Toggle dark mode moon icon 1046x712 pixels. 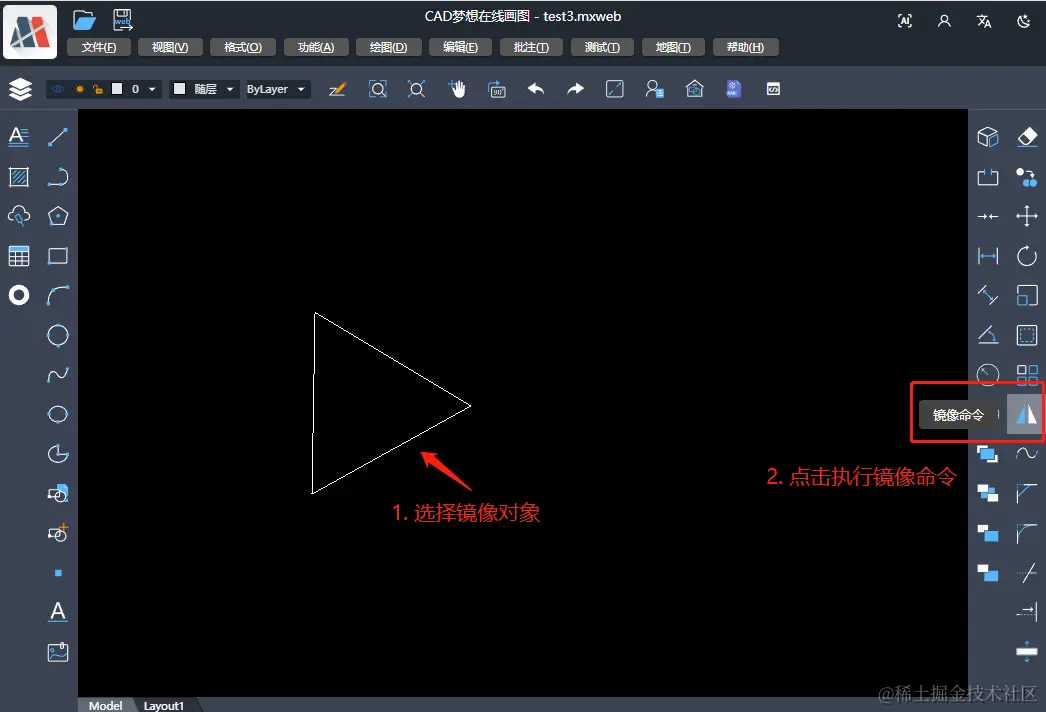pyautogui.click(x=1023, y=21)
